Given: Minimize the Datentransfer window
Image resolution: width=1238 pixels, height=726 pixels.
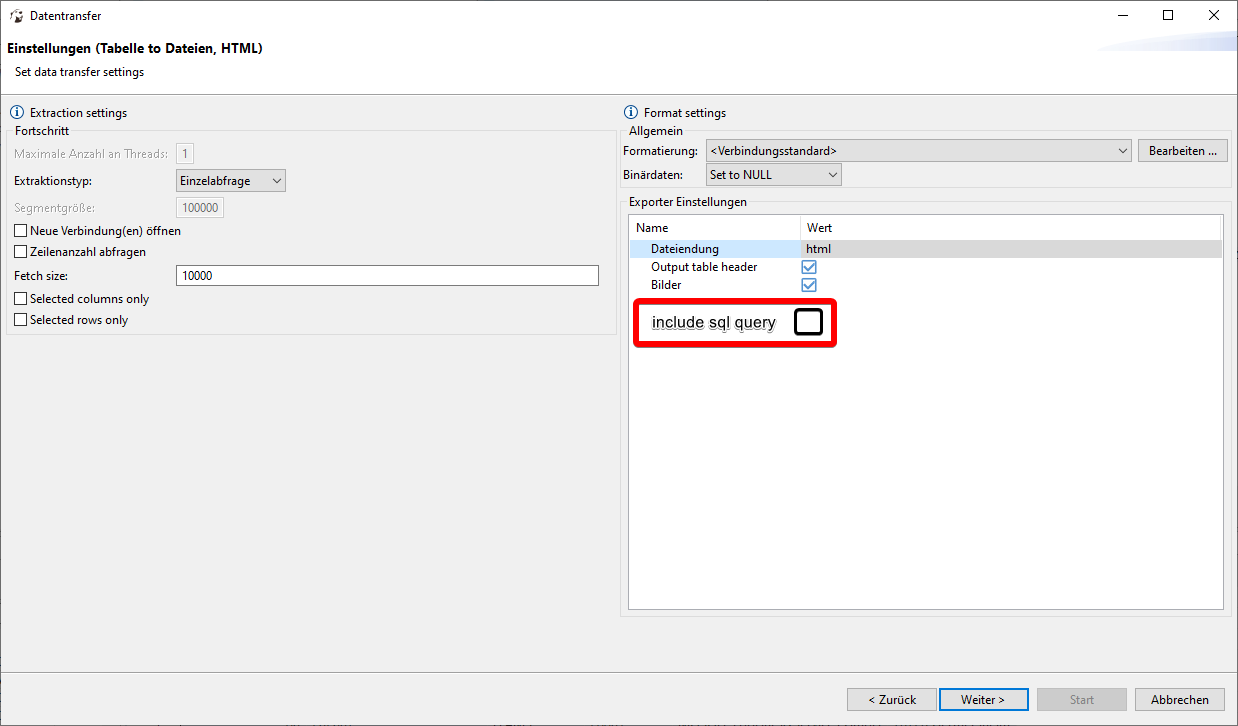Looking at the screenshot, I should [x=1122, y=16].
